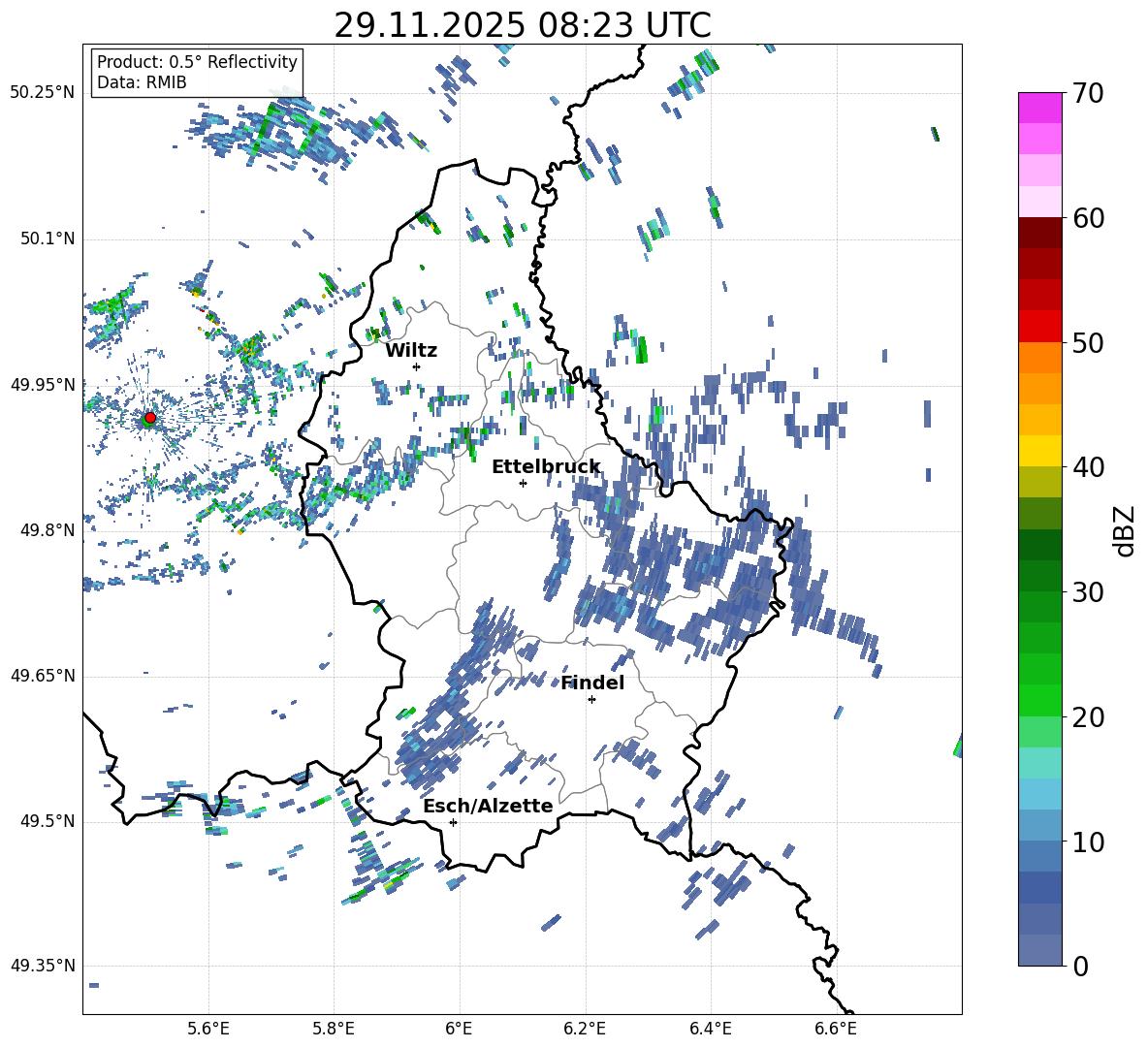The width and height of the screenshot is (1148, 1048).
Task: Pick the yellow swatch near 40 dBZ
Action: [x=1040, y=451]
